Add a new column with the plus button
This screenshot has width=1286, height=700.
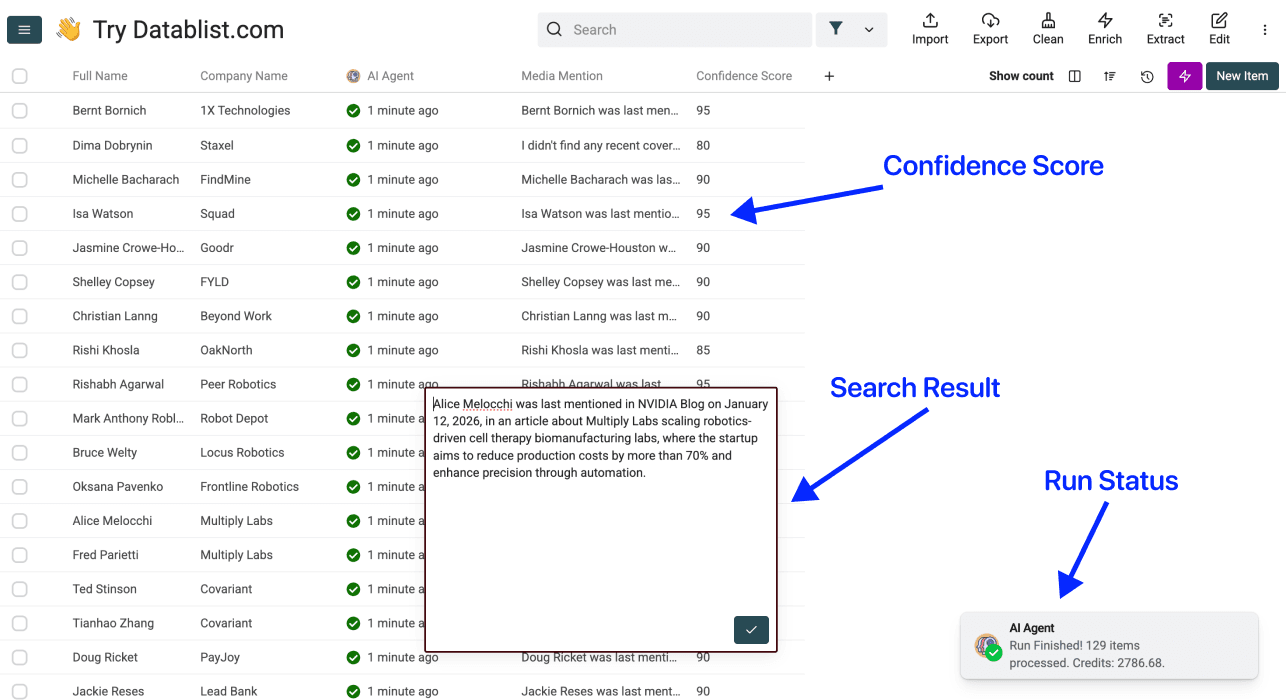(829, 75)
